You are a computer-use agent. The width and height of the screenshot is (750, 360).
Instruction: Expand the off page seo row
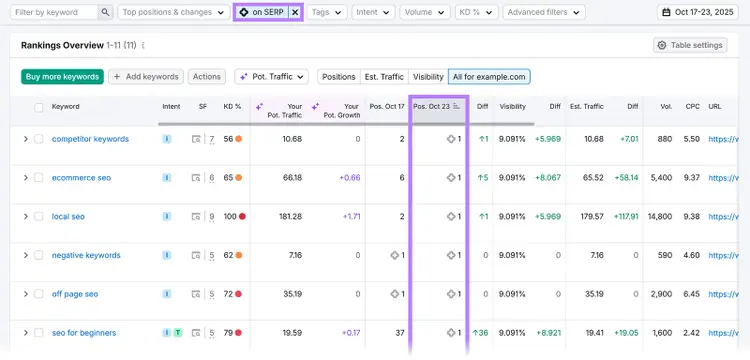click(x=26, y=294)
